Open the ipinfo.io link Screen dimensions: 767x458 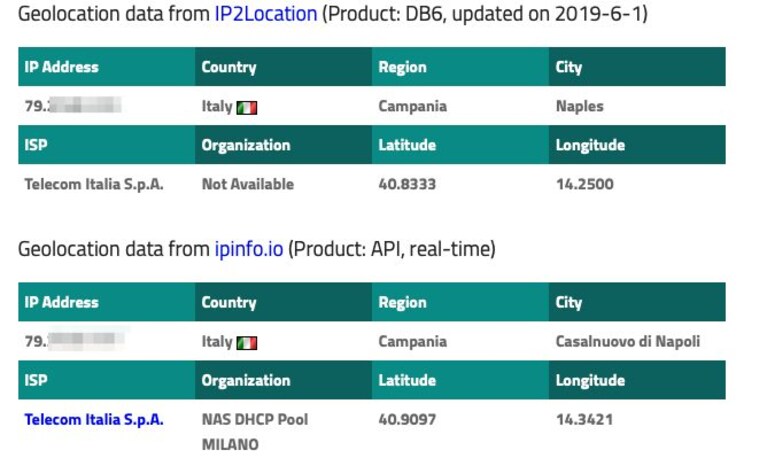click(x=248, y=249)
